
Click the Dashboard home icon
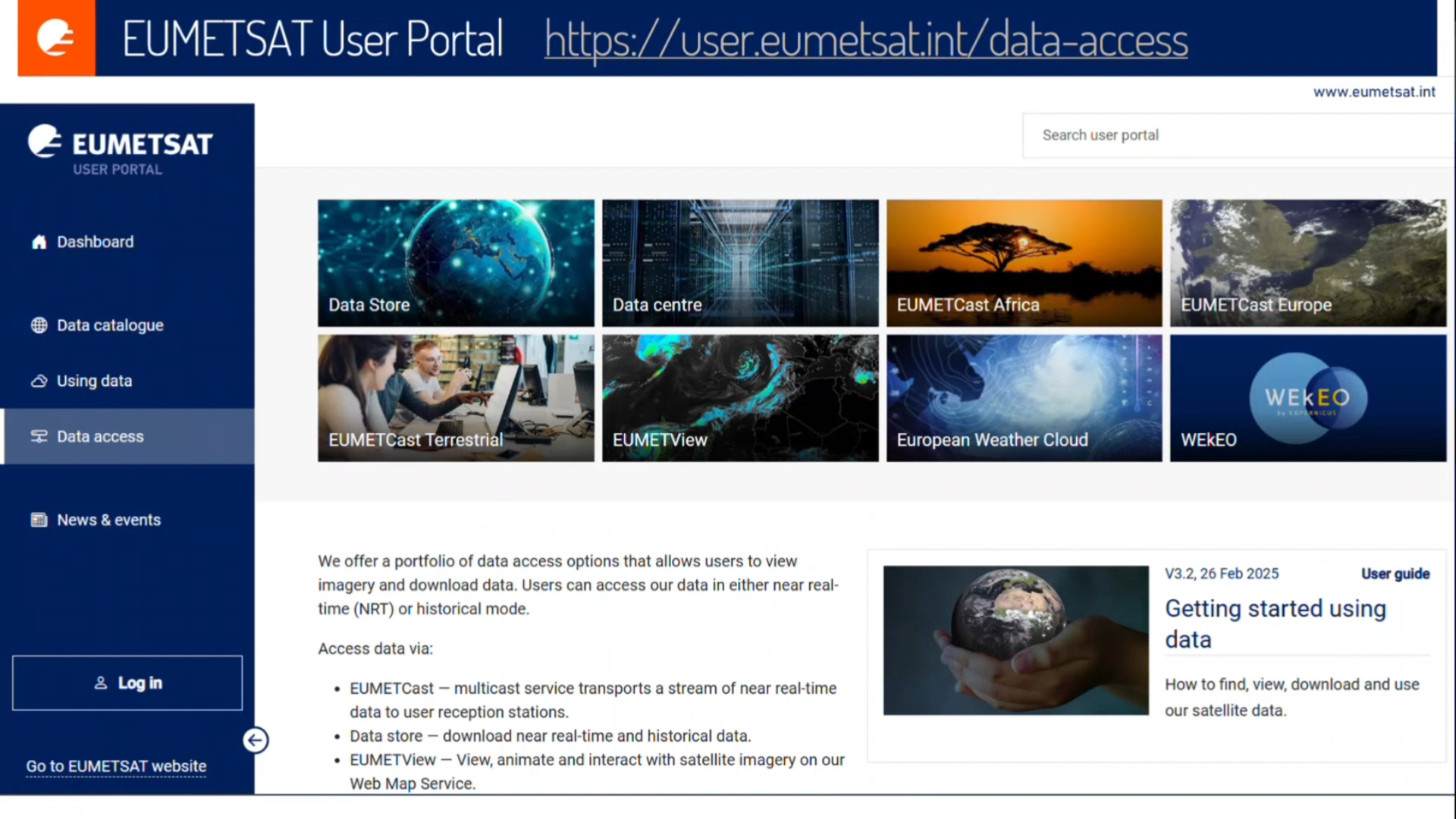point(39,242)
